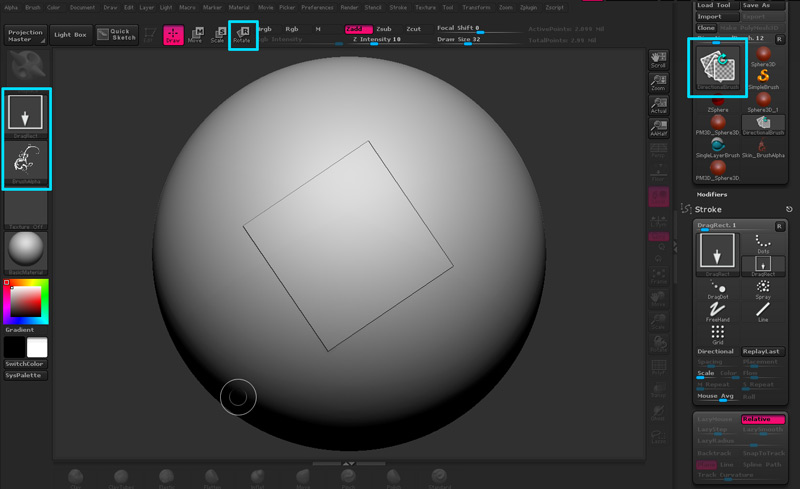Click the ReplayLast button
The image size is (800, 489).
763,351
